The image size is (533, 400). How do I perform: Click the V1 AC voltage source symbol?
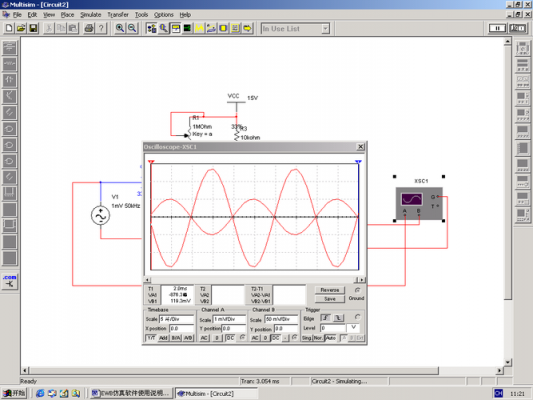(x=101, y=215)
